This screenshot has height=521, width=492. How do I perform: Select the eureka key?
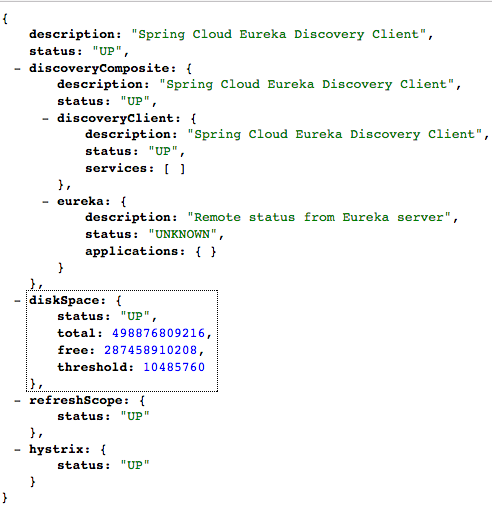pyautogui.click(x=80, y=201)
